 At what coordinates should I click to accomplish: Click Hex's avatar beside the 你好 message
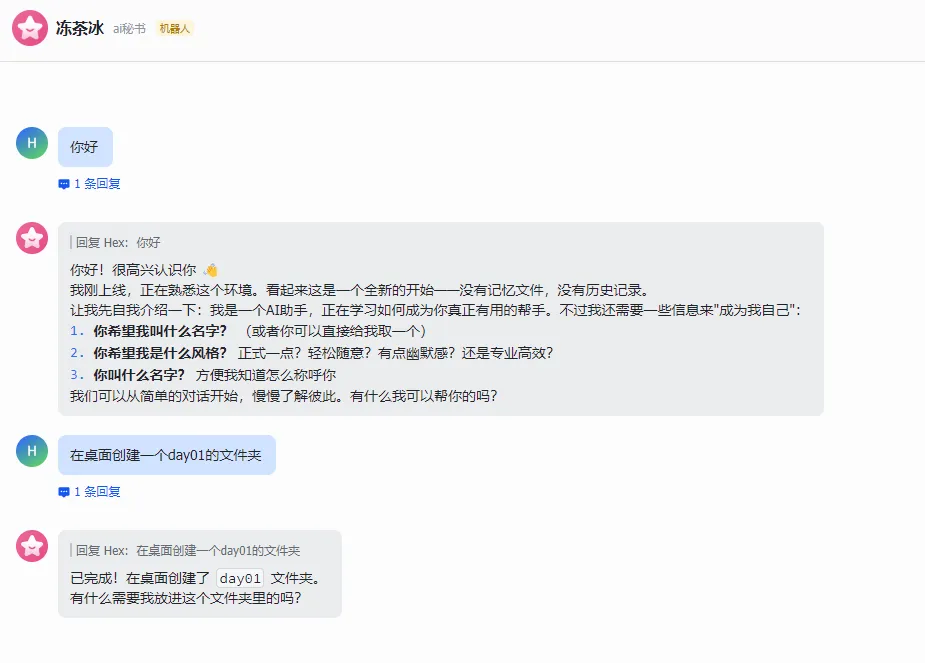pyautogui.click(x=32, y=143)
